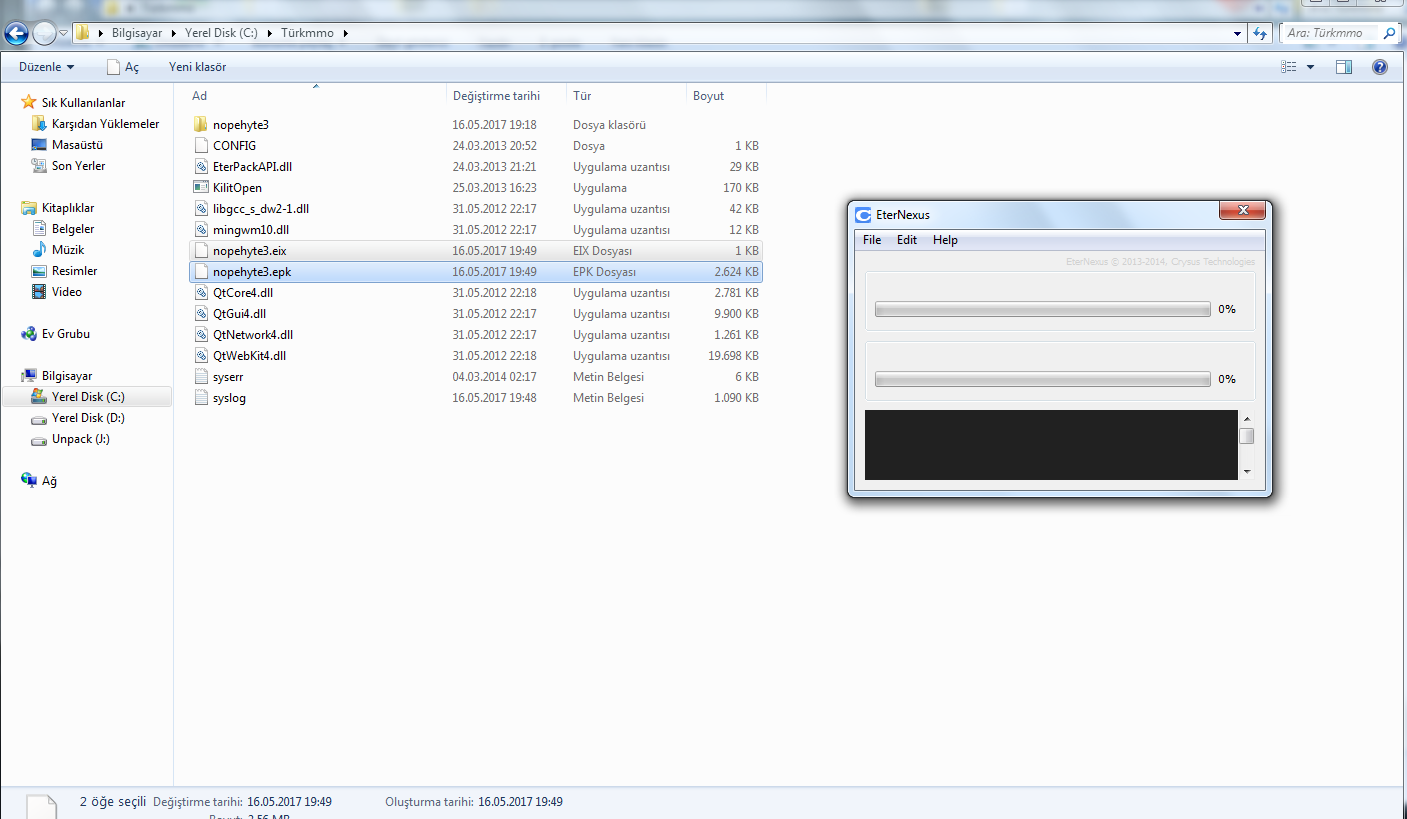The height and width of the screenshot is (819, 1407).
Task: Click the Müzik music note icon
Action: click(39, 250)
